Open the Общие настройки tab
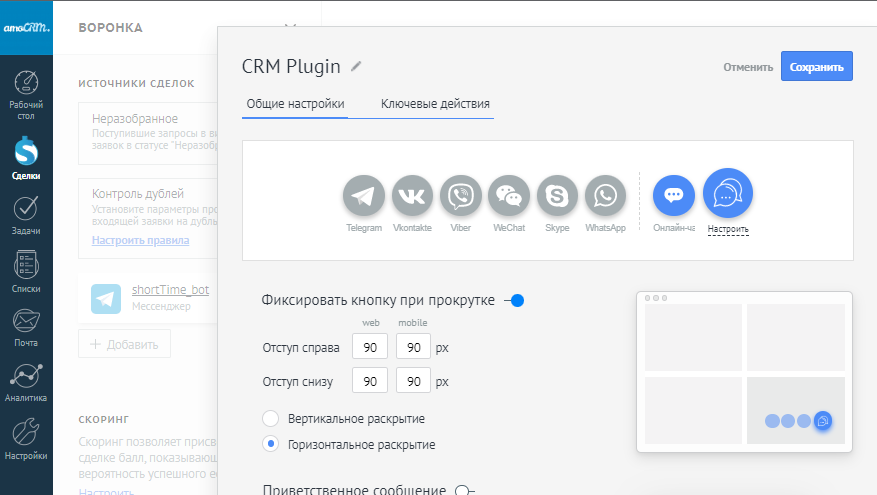 (x=294, y=104)
